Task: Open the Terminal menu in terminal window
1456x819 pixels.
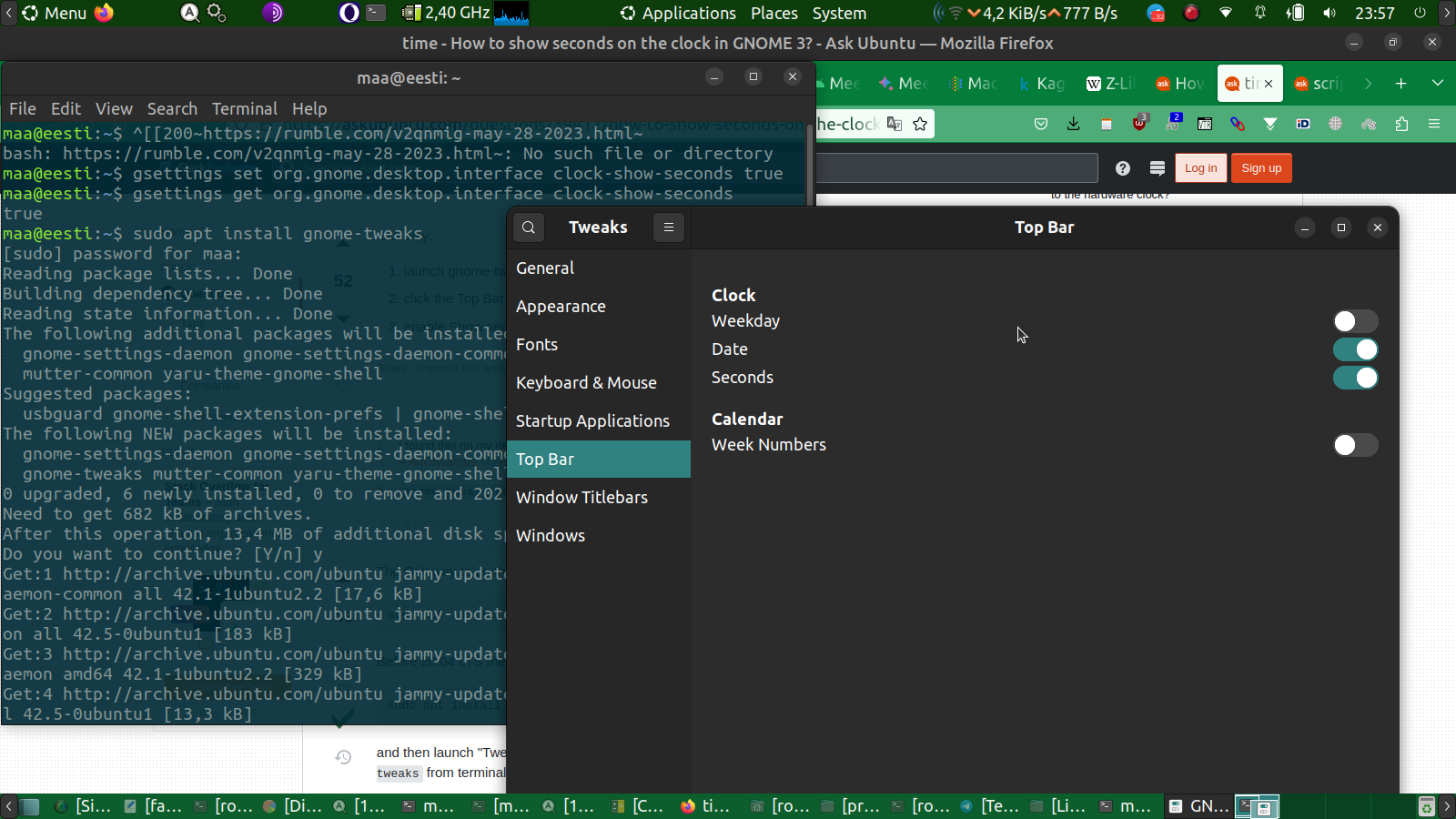Action: coord(244,109)
